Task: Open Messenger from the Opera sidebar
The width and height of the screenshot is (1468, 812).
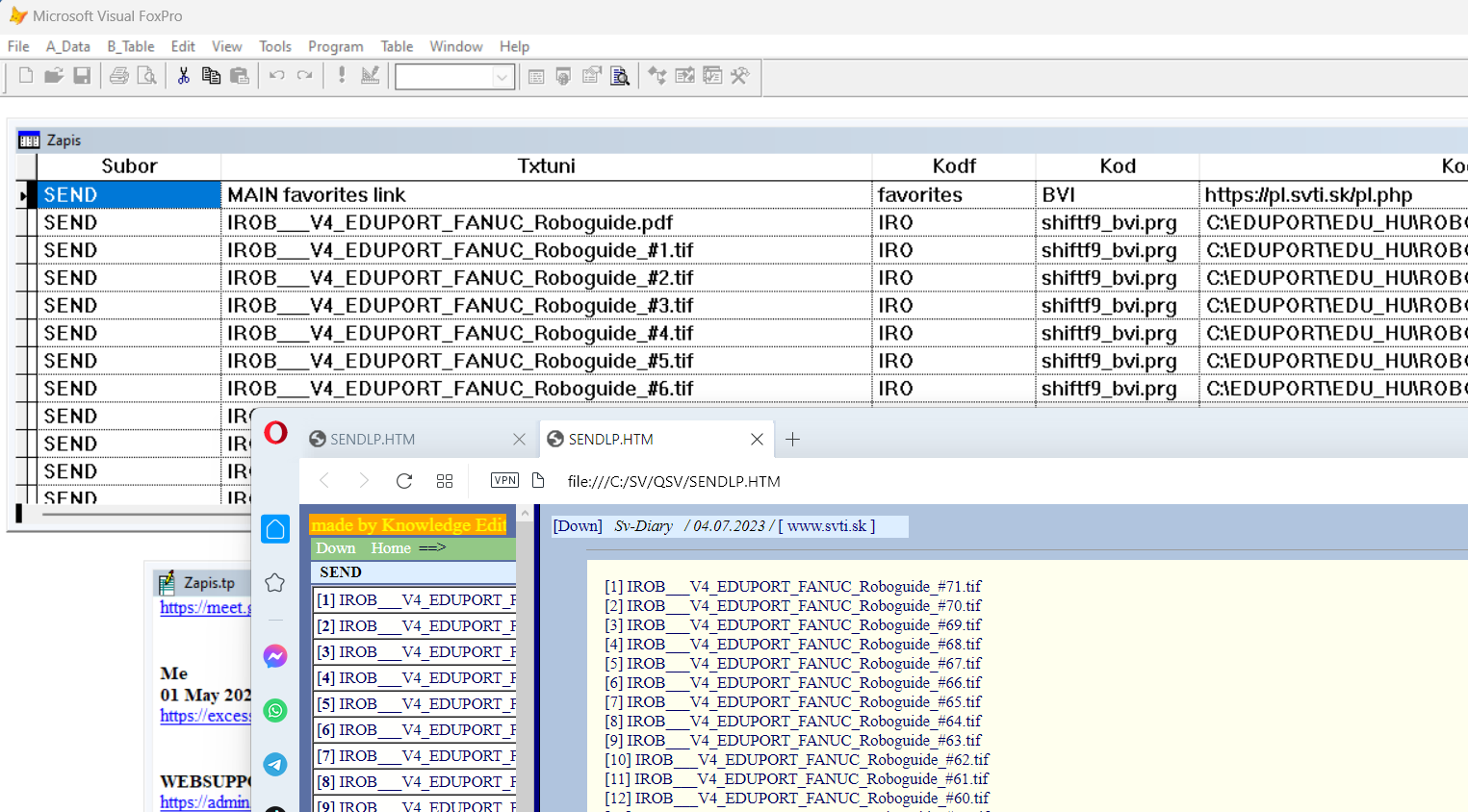Action: pos(275,656)
